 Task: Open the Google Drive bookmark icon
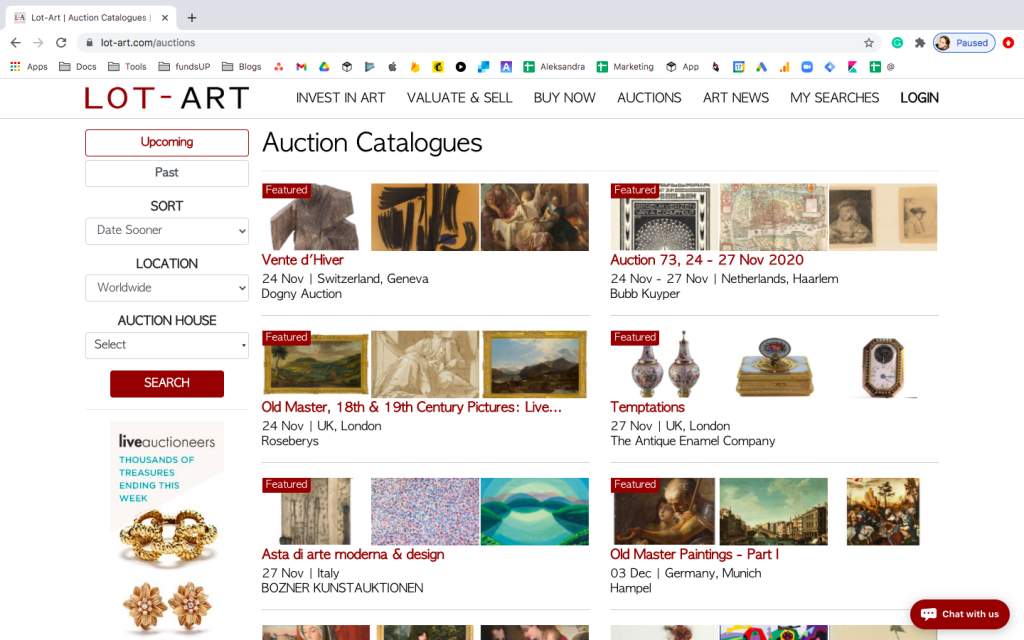click(x=324, y=67)
